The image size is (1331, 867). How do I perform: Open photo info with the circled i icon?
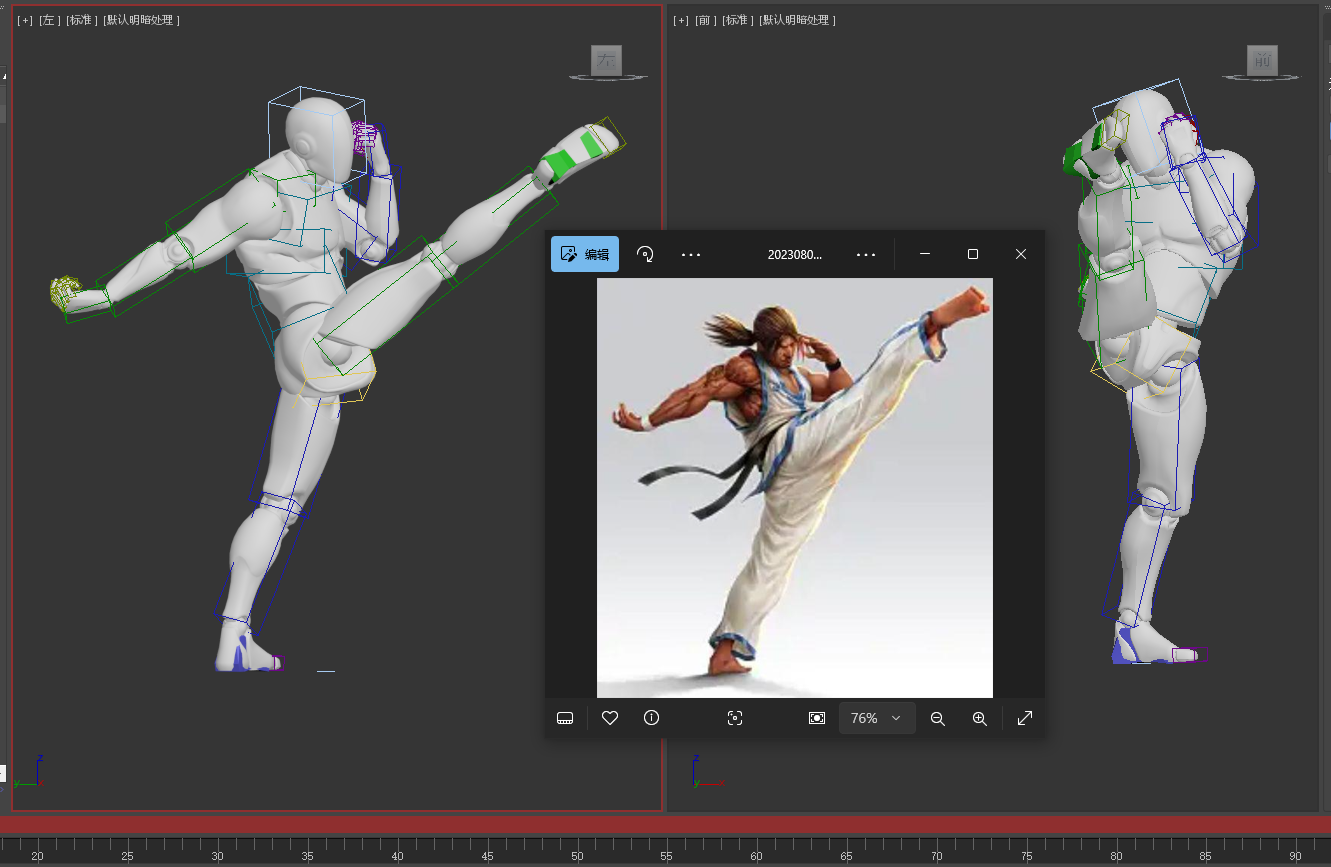[x=652, y=718]
